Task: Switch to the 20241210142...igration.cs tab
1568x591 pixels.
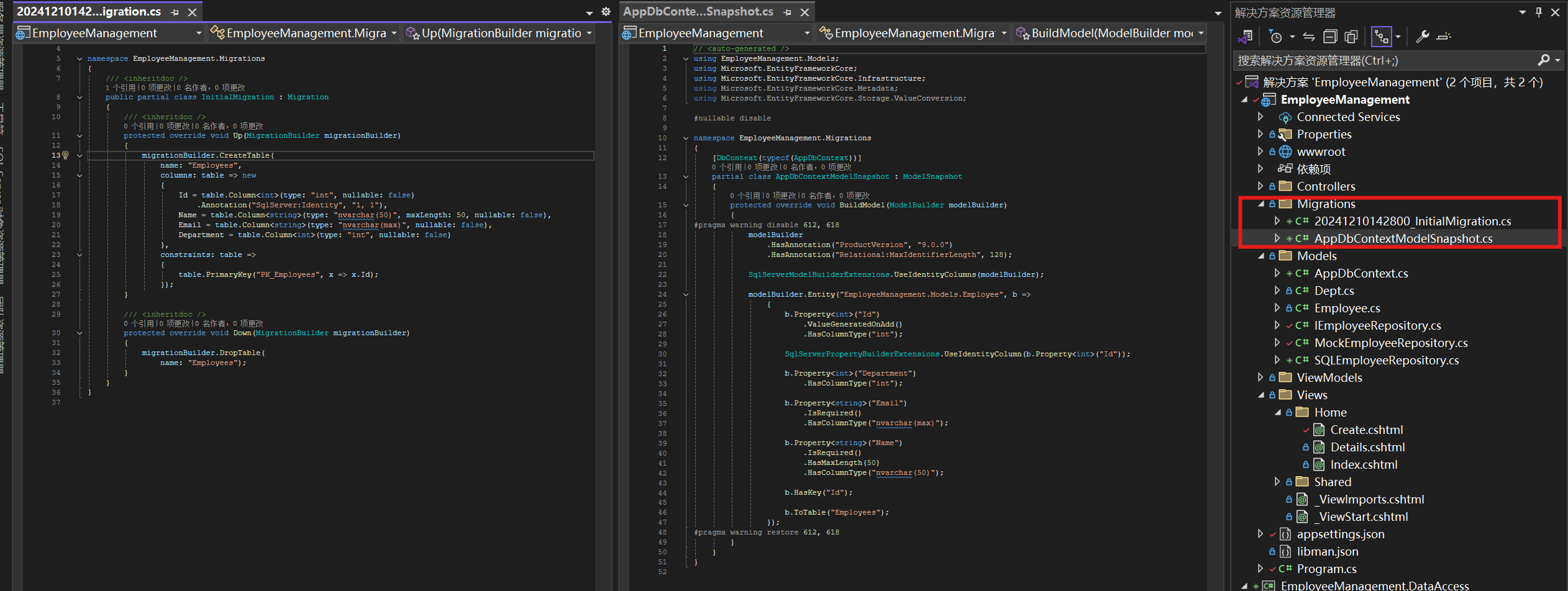Action: tap(89, 12)
